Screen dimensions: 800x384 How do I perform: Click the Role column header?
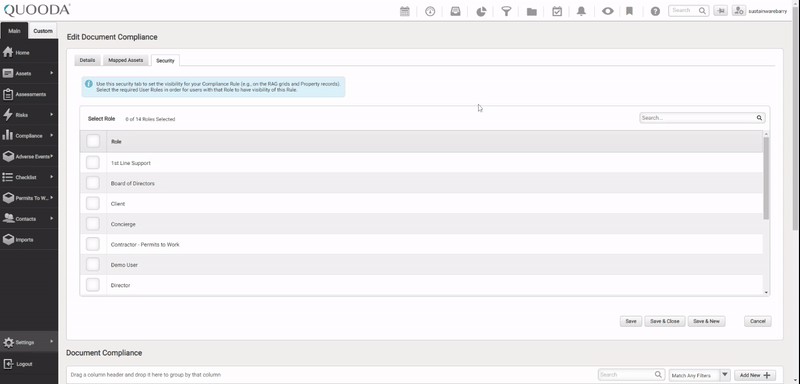pyautogui.click(x=116, y=141)
